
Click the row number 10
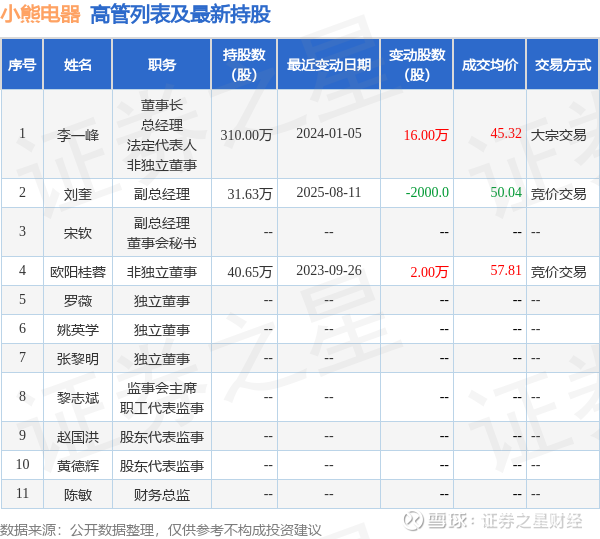pos(22,464)
